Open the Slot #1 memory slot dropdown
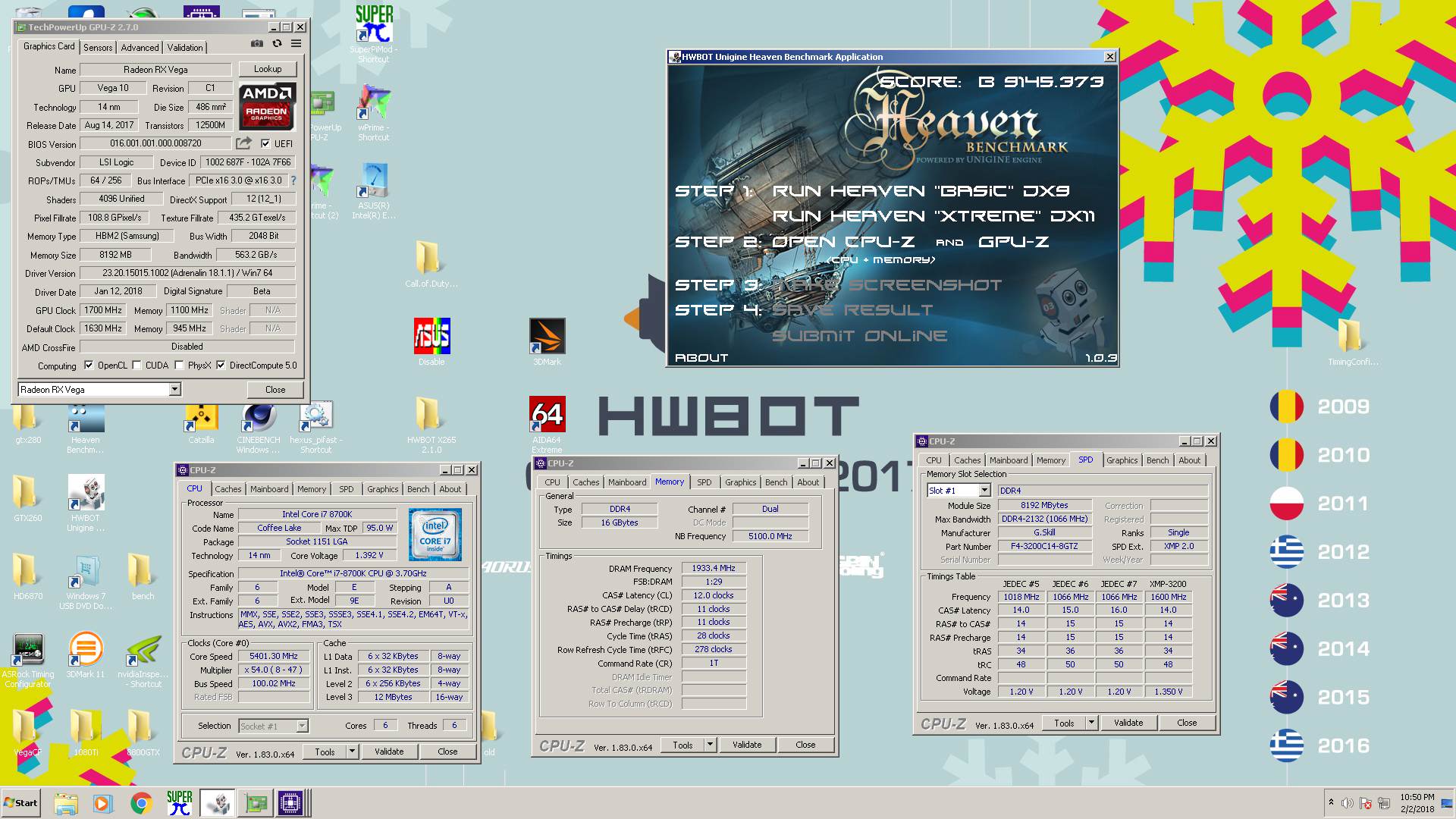This screenshot has height=819, width=1456. (x=984, y=491)
